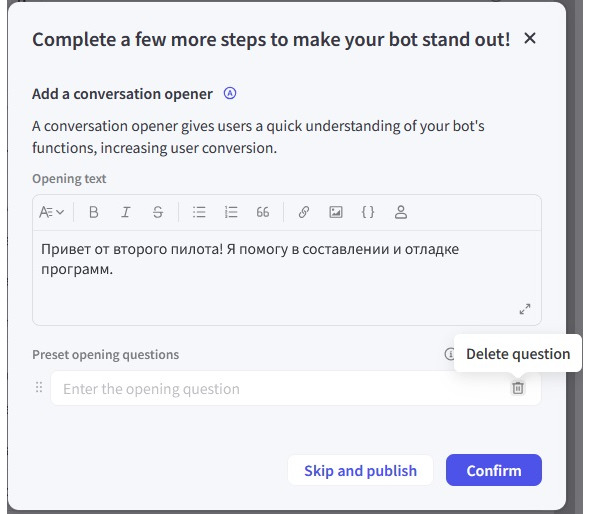Image resolution: width=591 pixels, height=514 pixels.
Task: Confirm the conversation opener settings
Action: pos(494,470)
